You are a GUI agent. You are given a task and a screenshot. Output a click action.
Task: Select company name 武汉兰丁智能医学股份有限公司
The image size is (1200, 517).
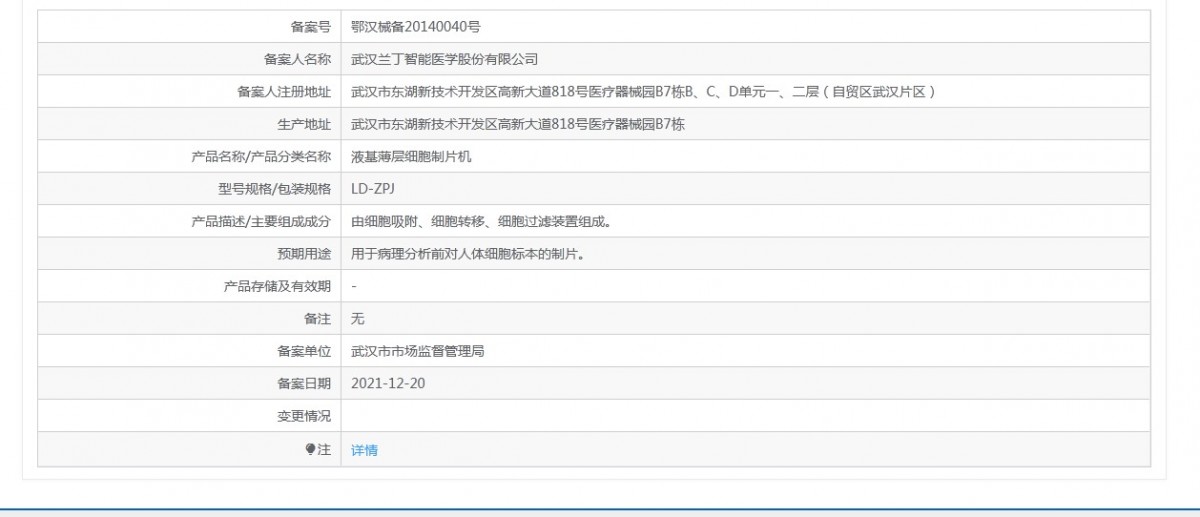click(444, 60)
